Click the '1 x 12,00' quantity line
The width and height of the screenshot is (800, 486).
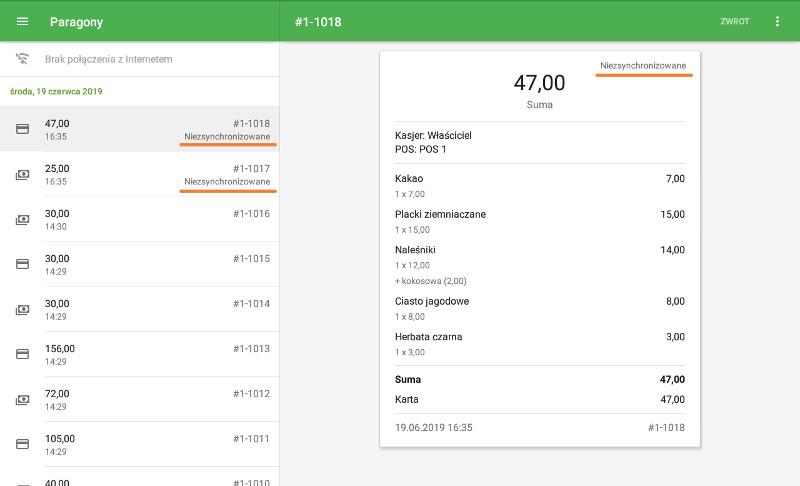point(412,265)
